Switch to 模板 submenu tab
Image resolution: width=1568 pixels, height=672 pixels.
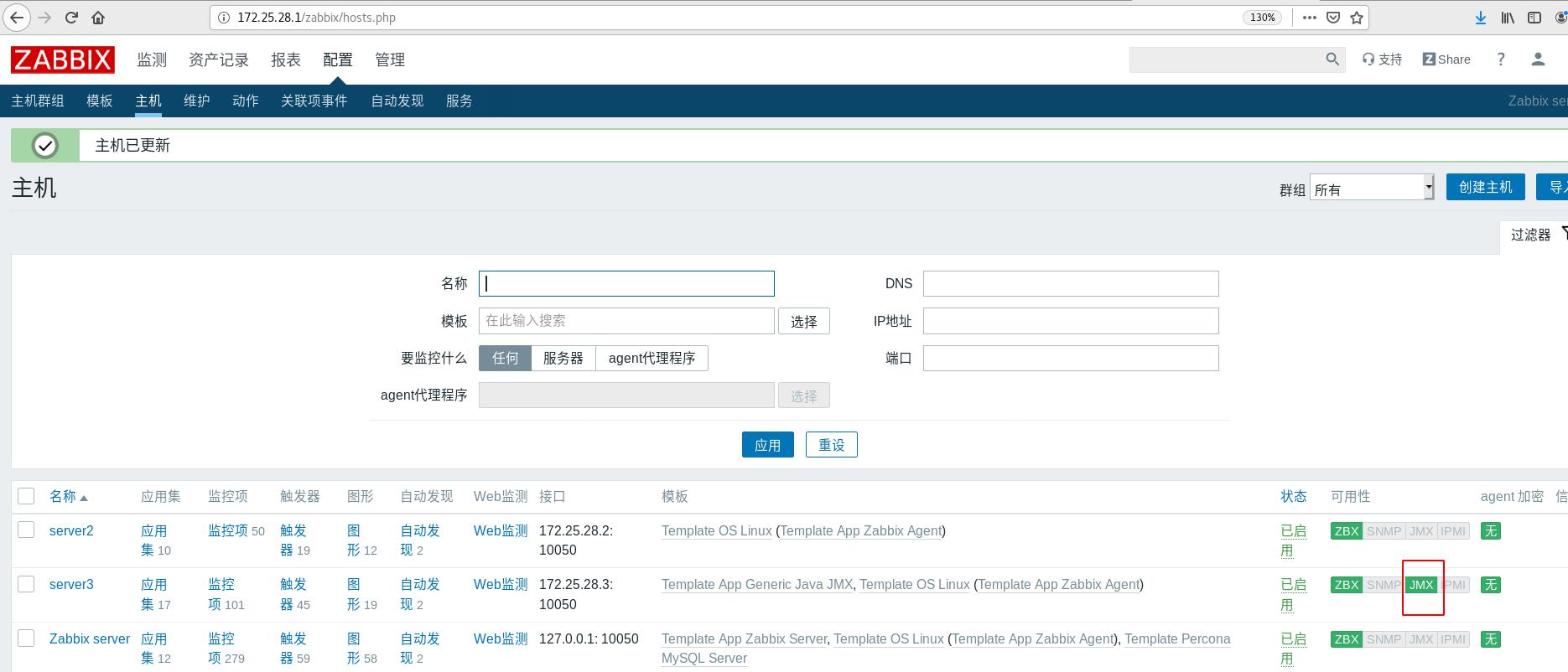pos(100,101)
